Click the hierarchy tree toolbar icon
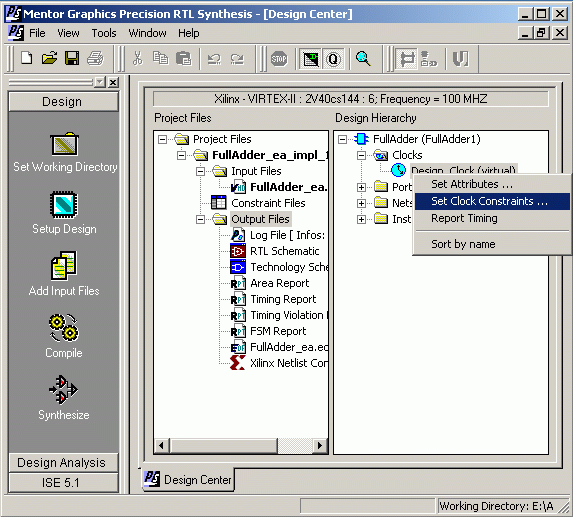This screenshot has height=517, width=573. click(429, 59)
